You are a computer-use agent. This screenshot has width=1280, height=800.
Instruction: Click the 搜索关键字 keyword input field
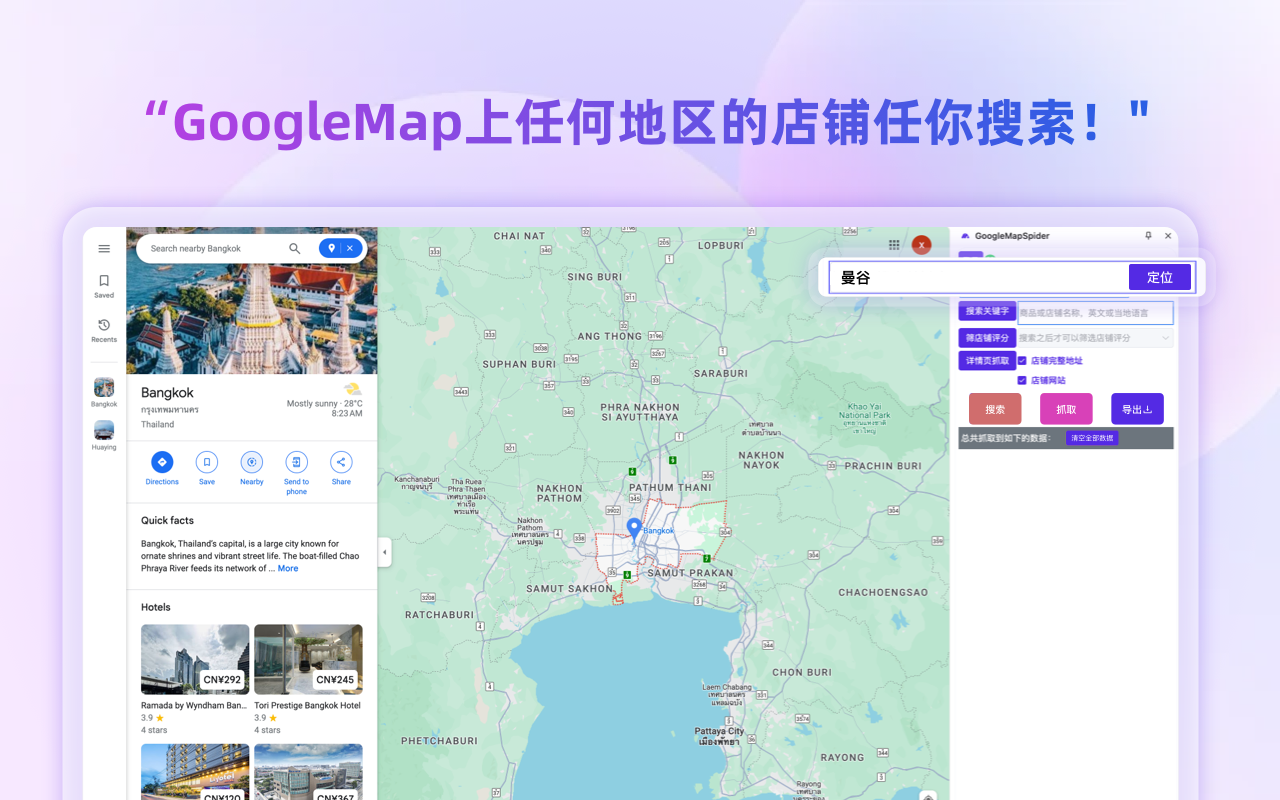[1095, 312]
